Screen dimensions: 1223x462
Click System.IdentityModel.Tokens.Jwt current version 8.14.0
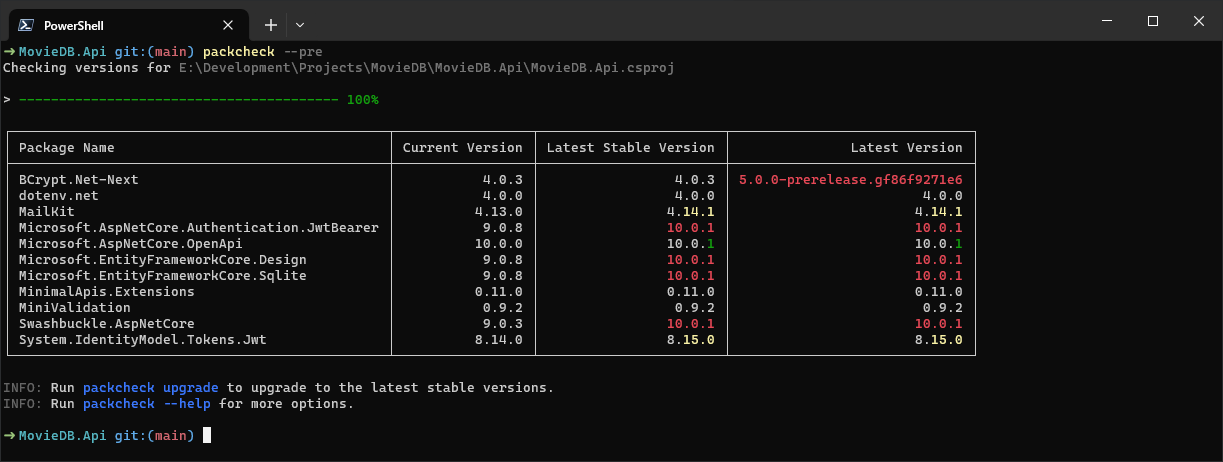coord(499,340)
